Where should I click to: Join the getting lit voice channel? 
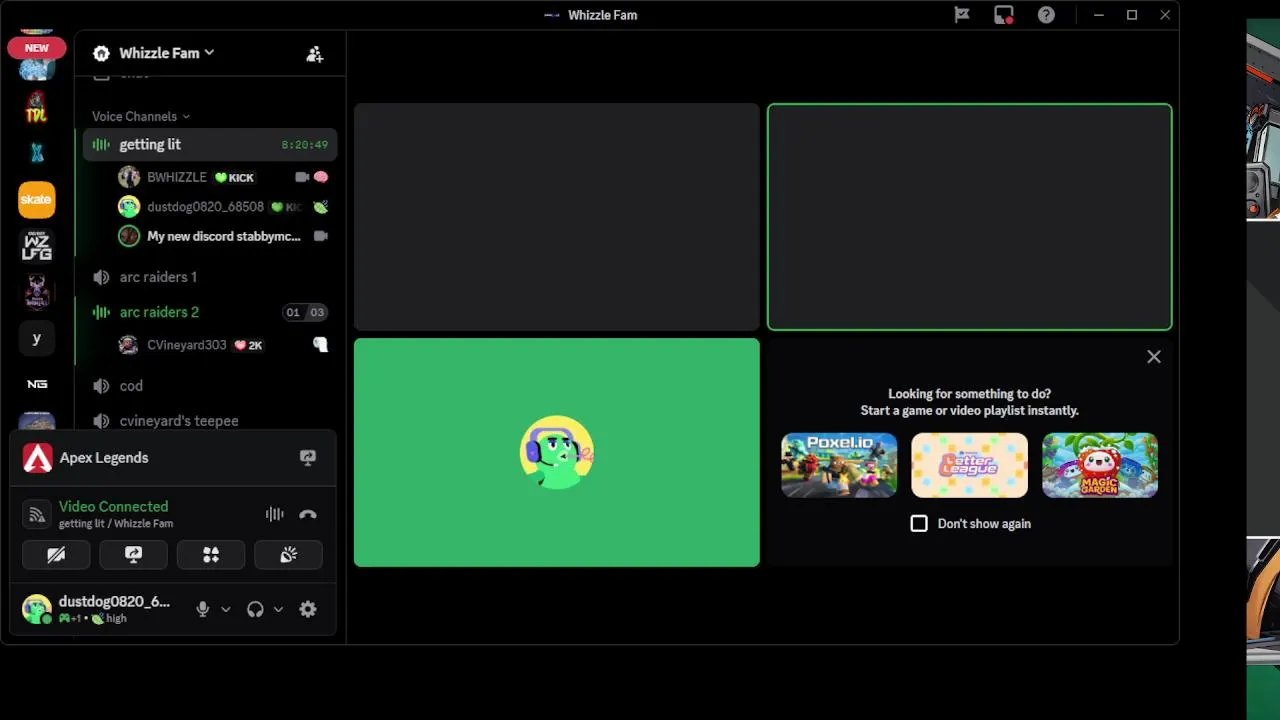point(210,145)
